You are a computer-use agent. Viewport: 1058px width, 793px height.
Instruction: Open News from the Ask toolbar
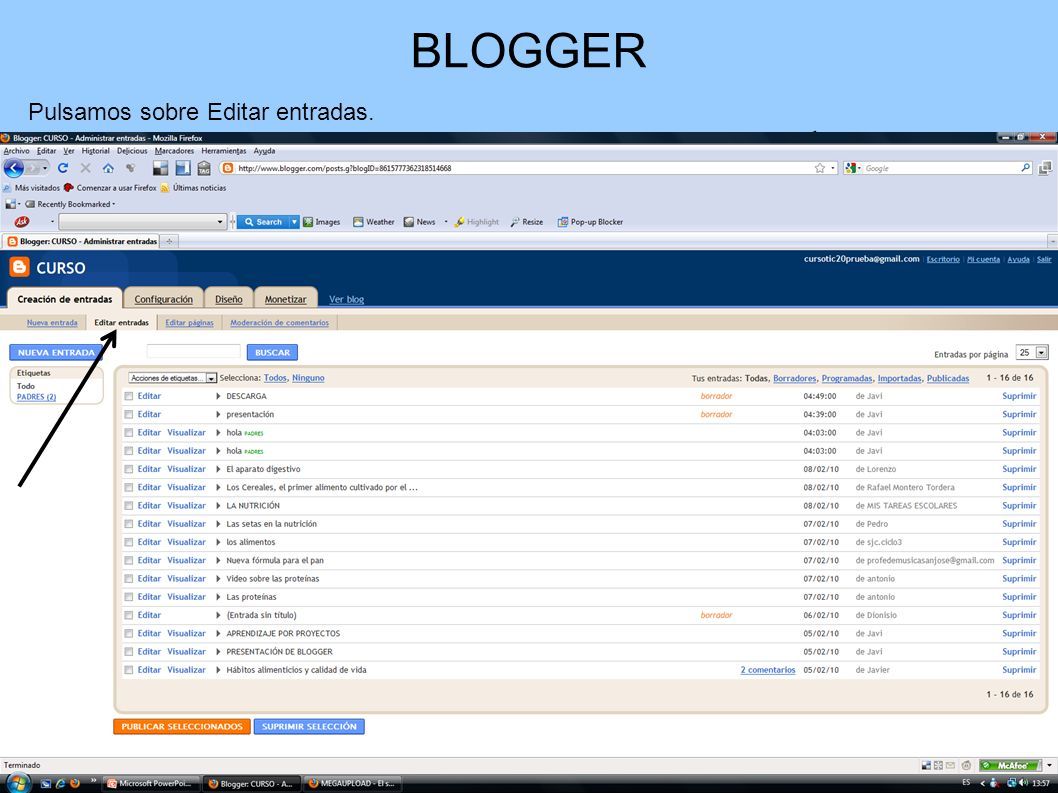coord(419,221)
